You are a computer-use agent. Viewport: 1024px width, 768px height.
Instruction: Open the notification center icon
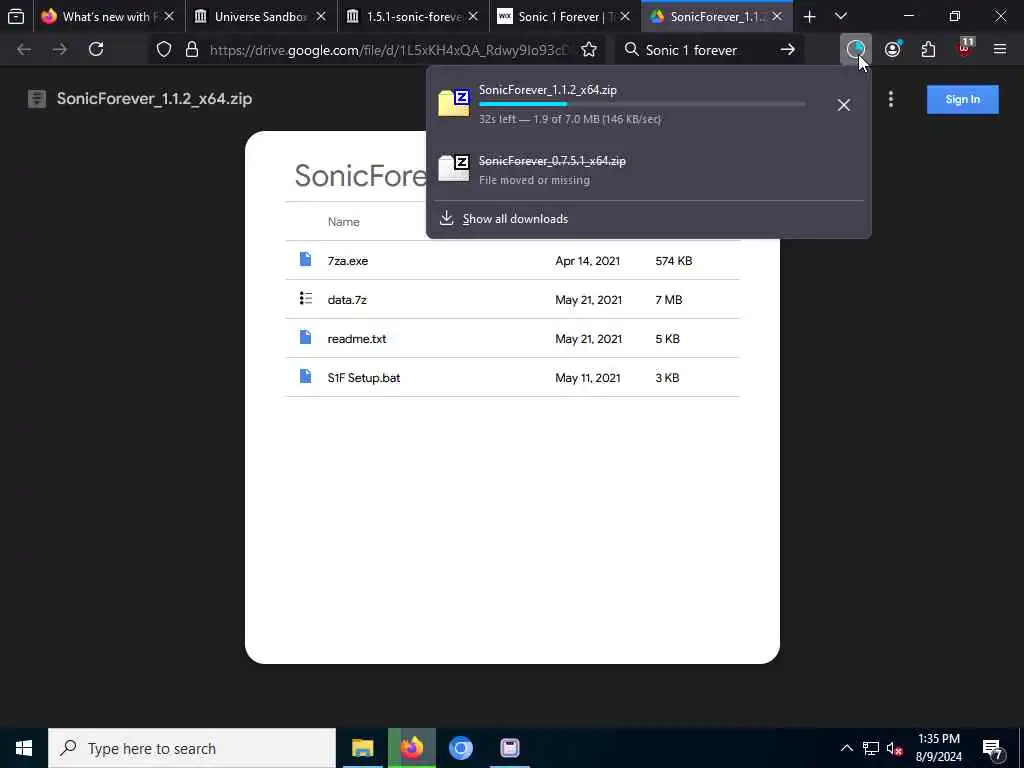click(993, 749)
